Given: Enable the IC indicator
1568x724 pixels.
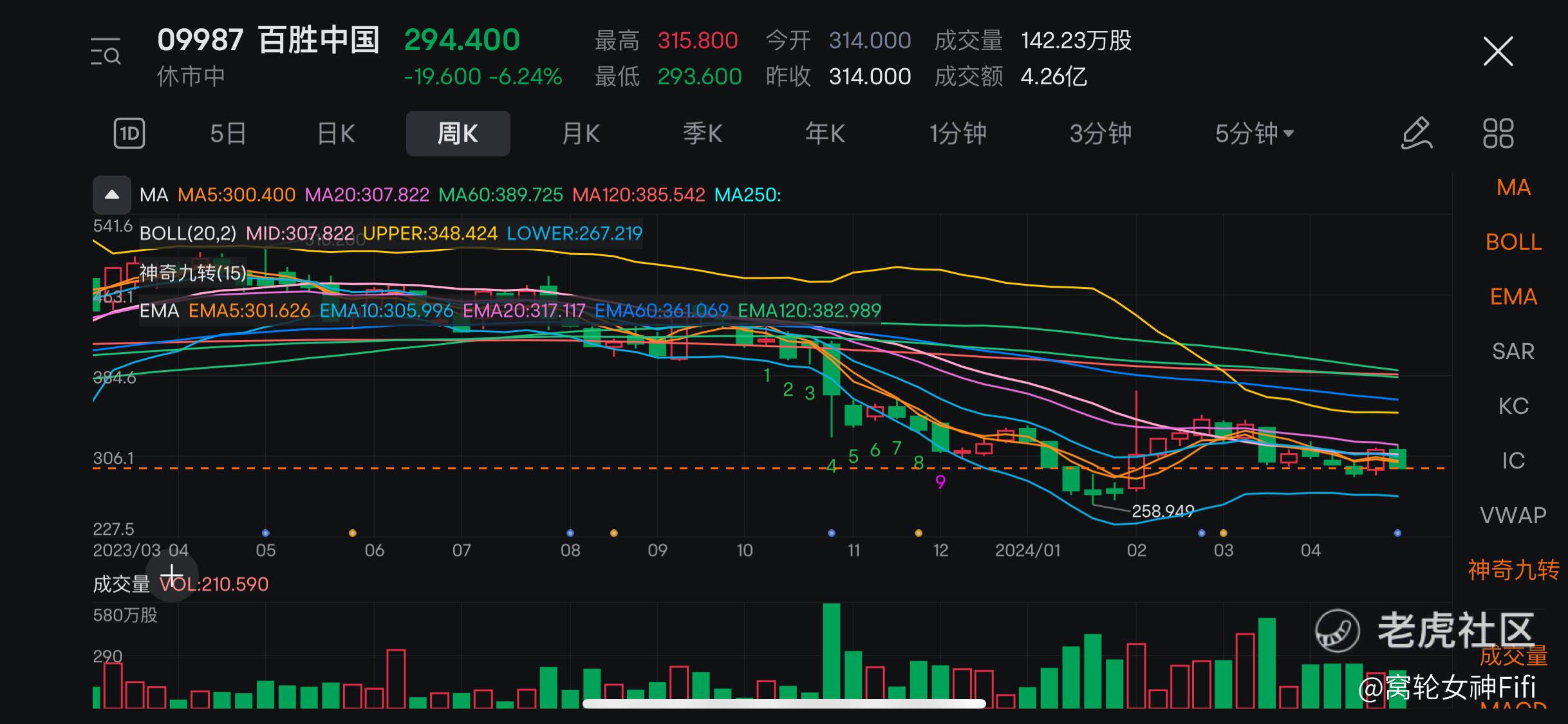Looking at the screenshot, I should pyautogui.click(x=1513, y=461).
